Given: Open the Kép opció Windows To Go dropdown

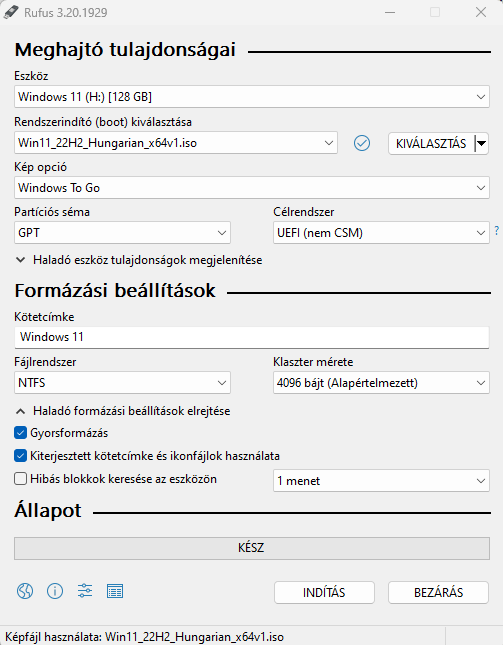Looking at the screenshot, I should pos(252,188).
